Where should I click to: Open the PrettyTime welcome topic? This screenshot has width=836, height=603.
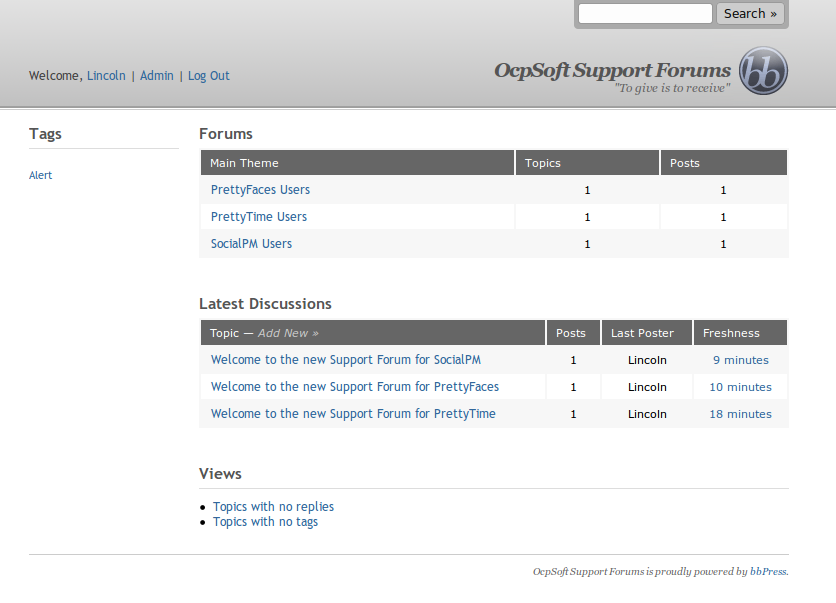[353, 414]
